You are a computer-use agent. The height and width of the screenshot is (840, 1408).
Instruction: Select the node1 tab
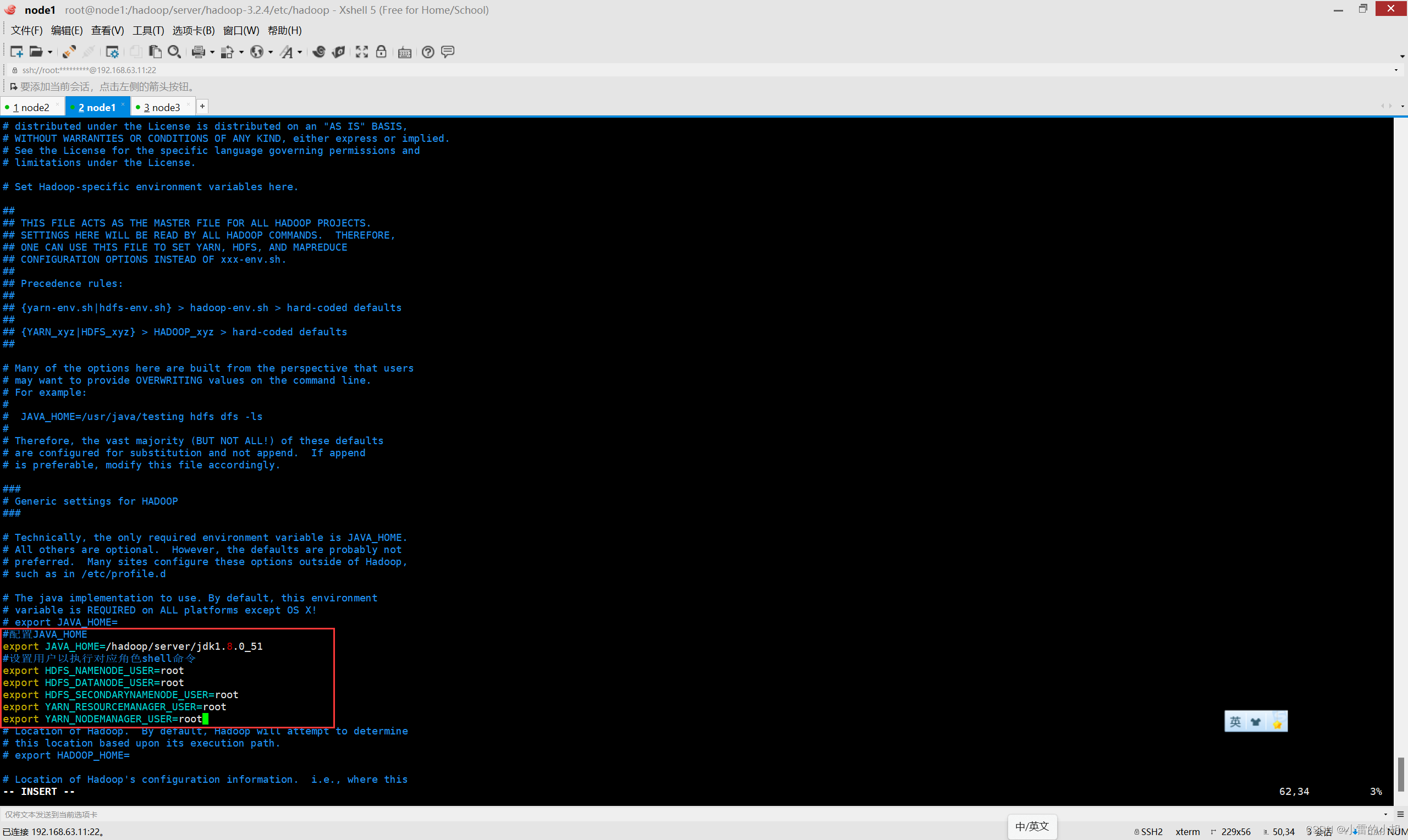pyautogui.click(x=97, y=107)
